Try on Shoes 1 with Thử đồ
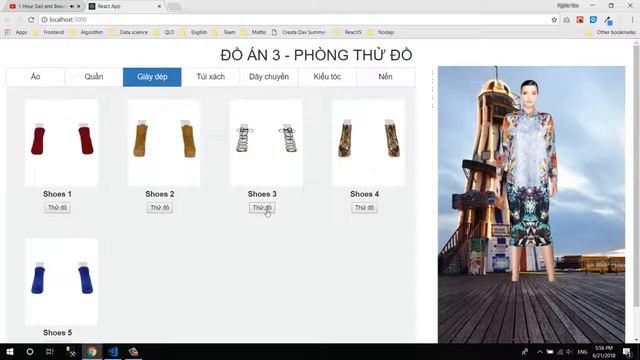The height and width of the screenshot is (360, 640). tap(57, 208)
